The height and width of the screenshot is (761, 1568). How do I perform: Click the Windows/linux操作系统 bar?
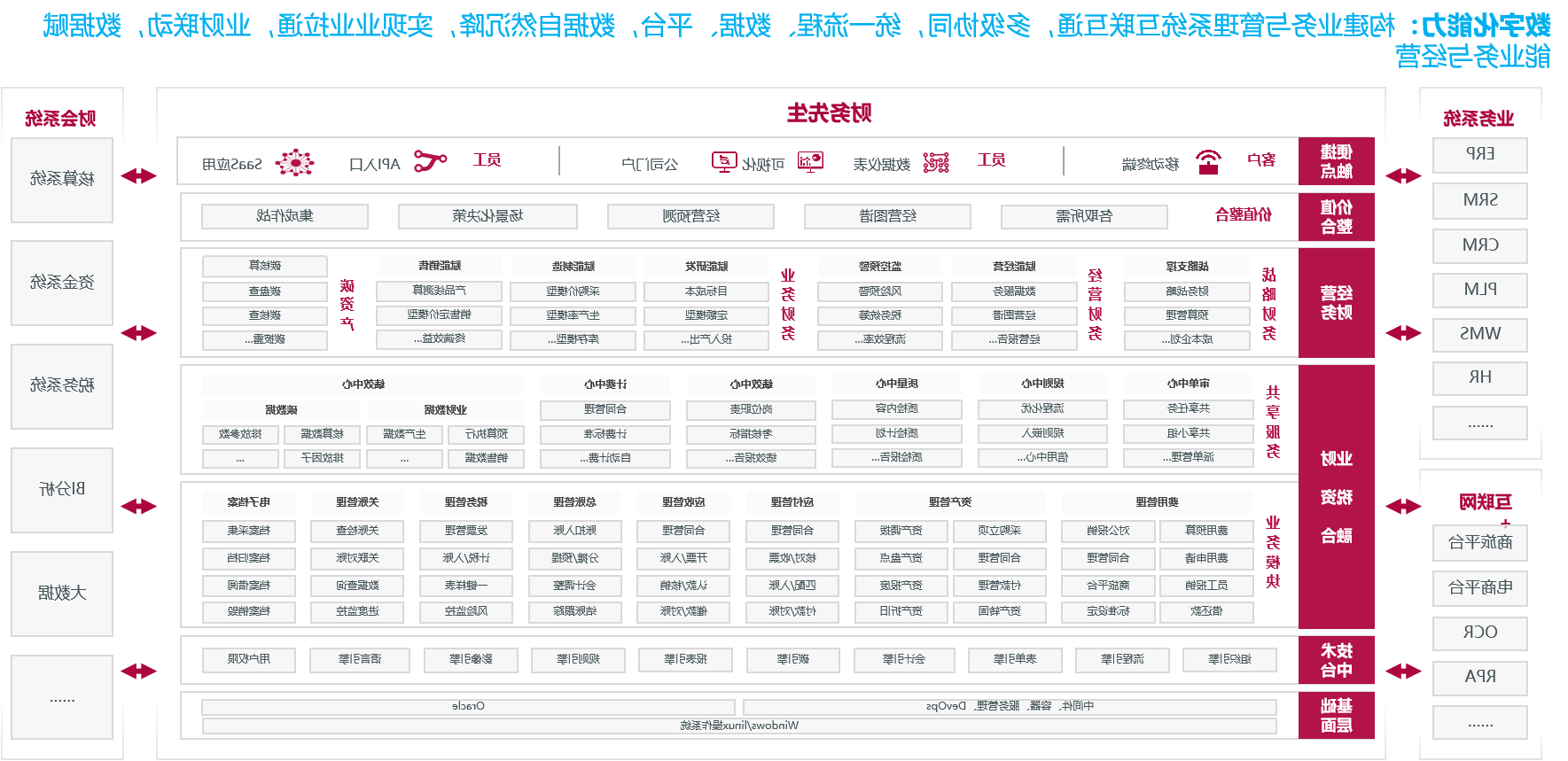tap(739, 726)
